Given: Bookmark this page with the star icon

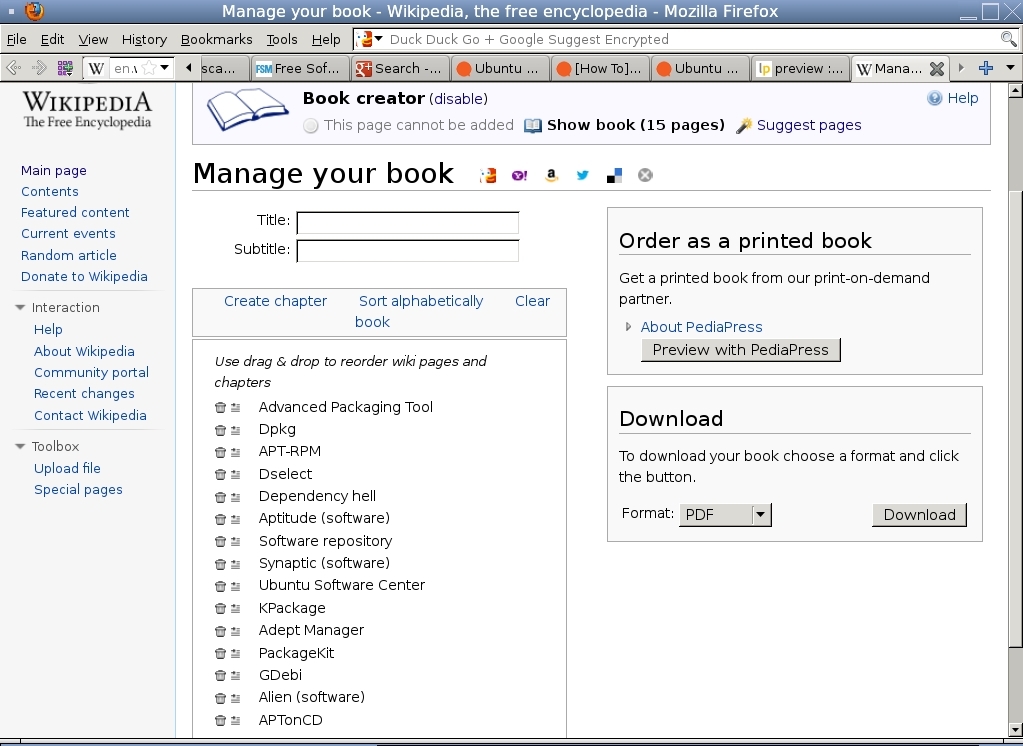Looking at the screenshot, I should [149, 68].
